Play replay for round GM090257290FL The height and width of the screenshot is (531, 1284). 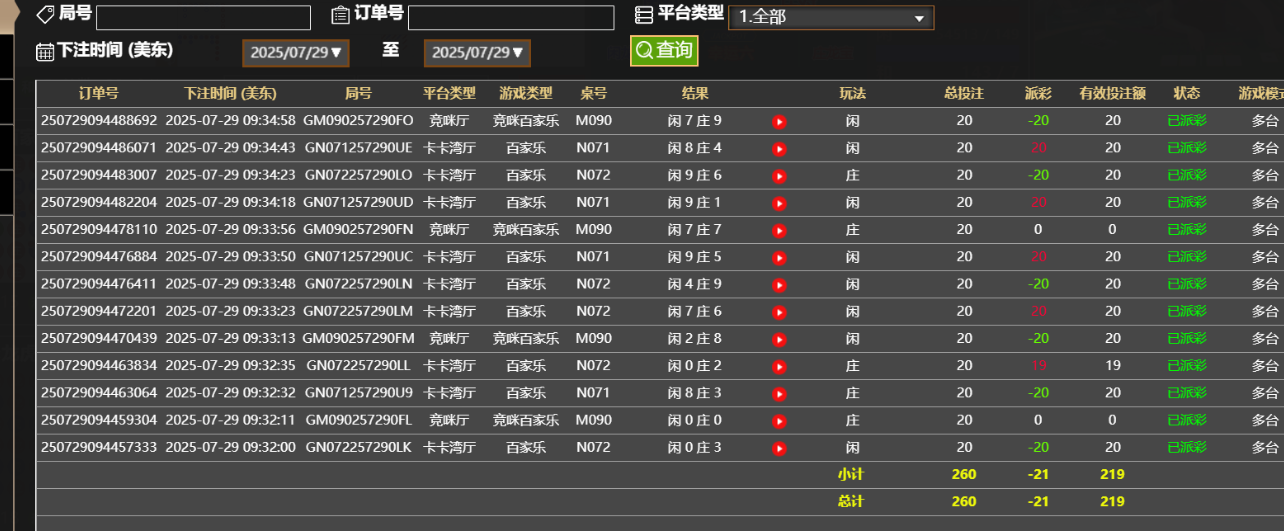779,421
